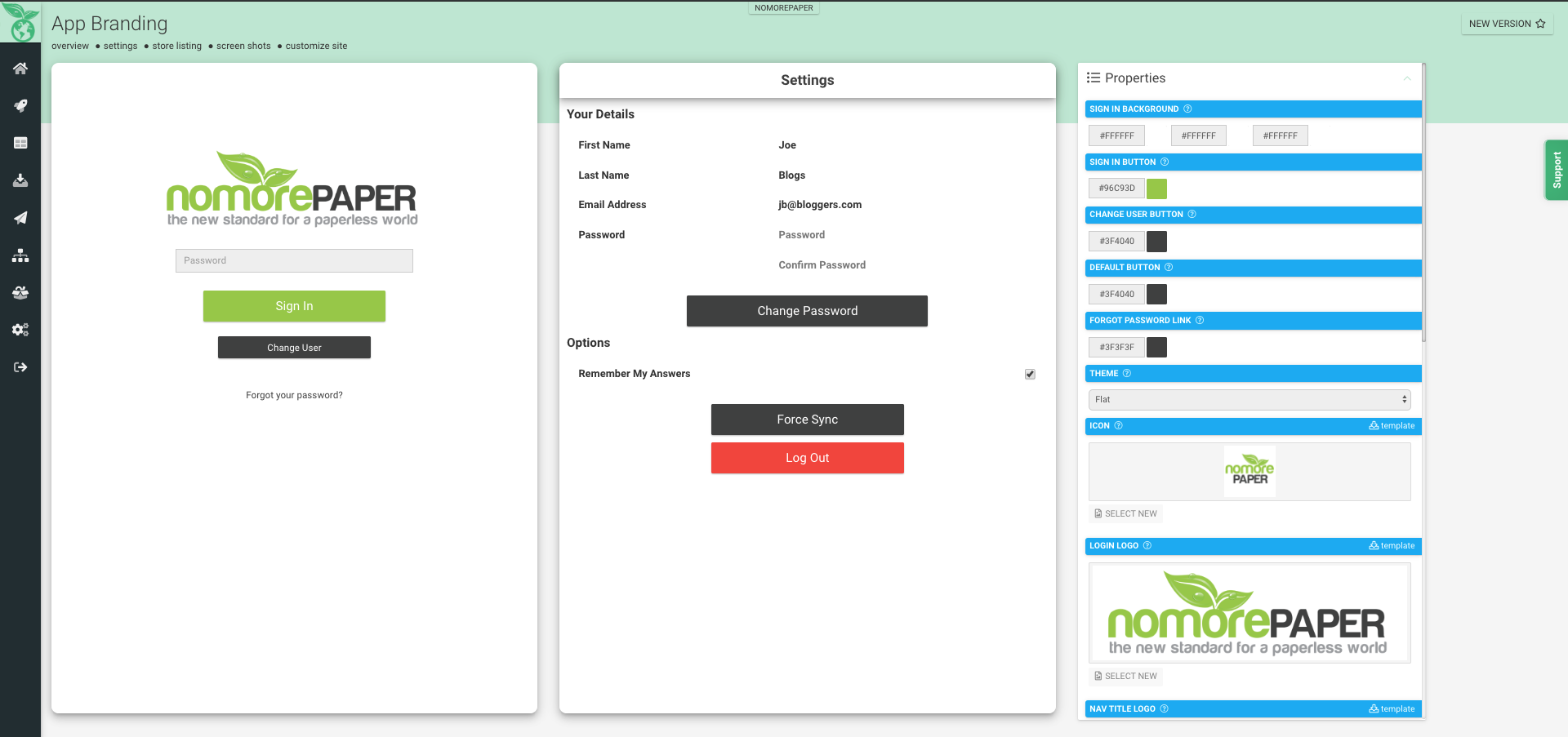Click help icon beside ICON heading

tap(1119, 425)
